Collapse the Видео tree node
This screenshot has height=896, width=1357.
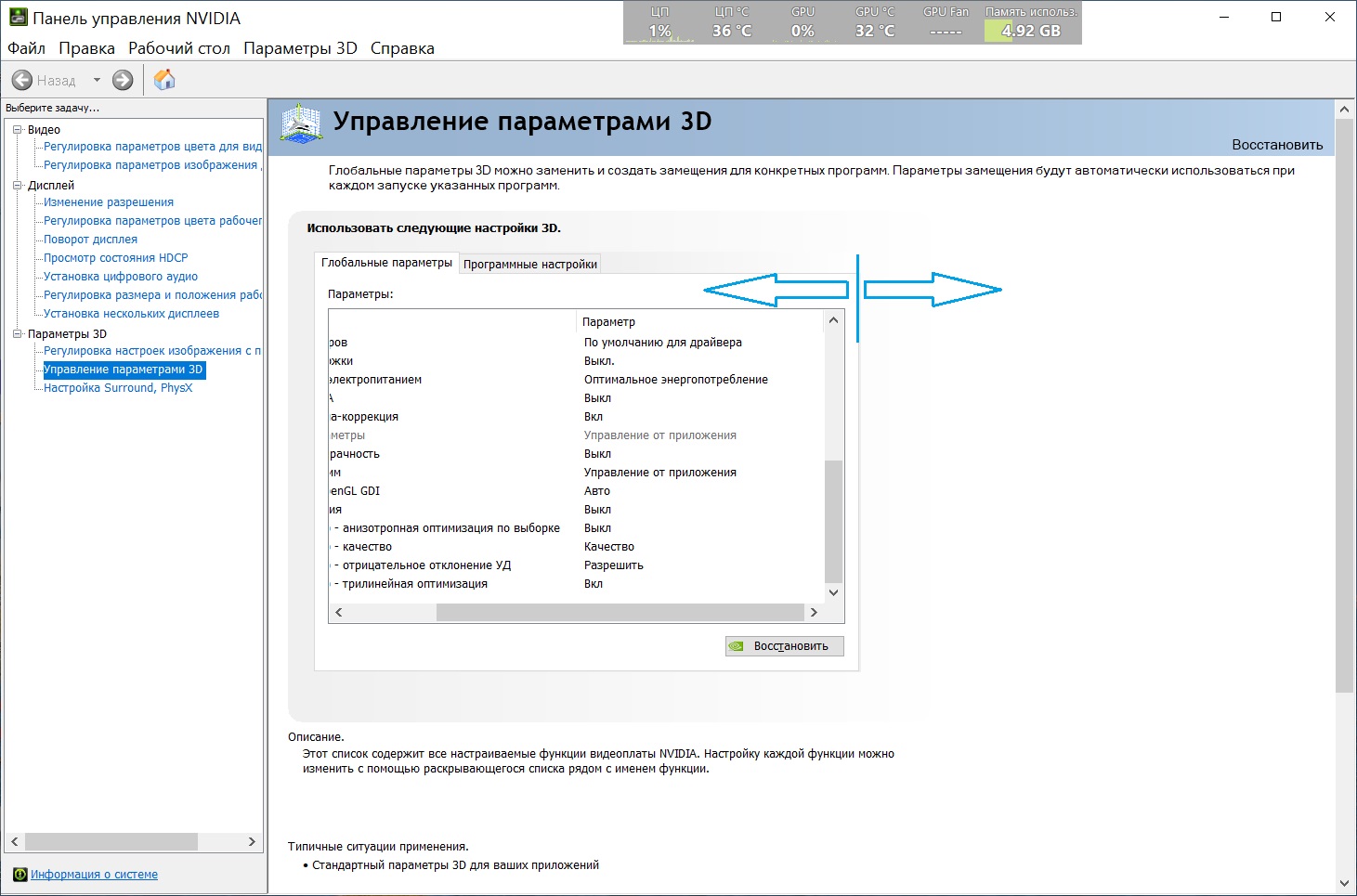[17, 130]
